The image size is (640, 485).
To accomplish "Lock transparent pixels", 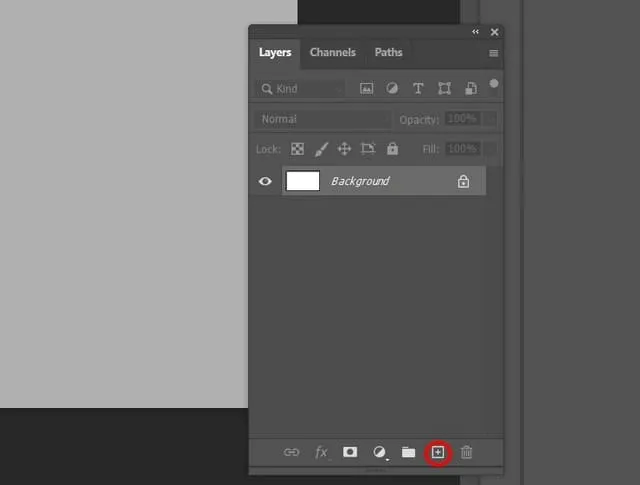I will click(297, 149).
